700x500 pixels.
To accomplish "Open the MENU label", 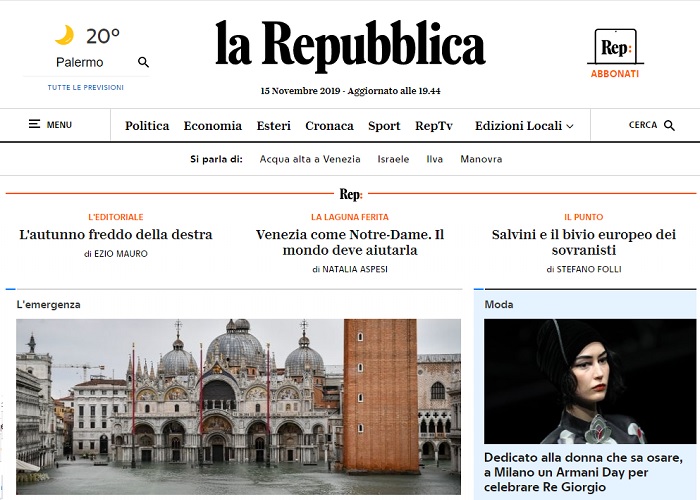I will pos(59,125).
